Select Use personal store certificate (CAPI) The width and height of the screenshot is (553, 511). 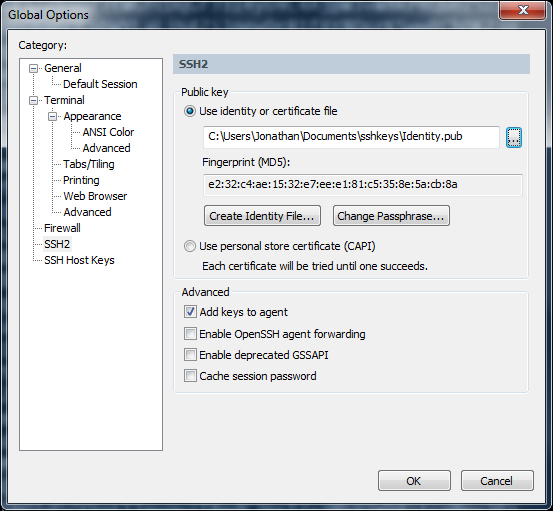(x=190, y=246)
